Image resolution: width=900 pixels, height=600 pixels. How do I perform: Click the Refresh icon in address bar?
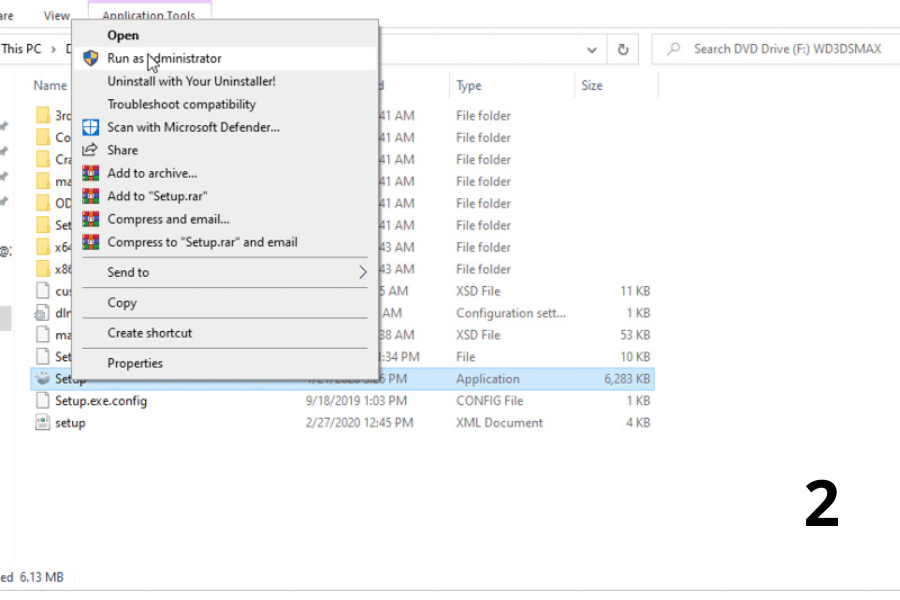pos(623,49)
